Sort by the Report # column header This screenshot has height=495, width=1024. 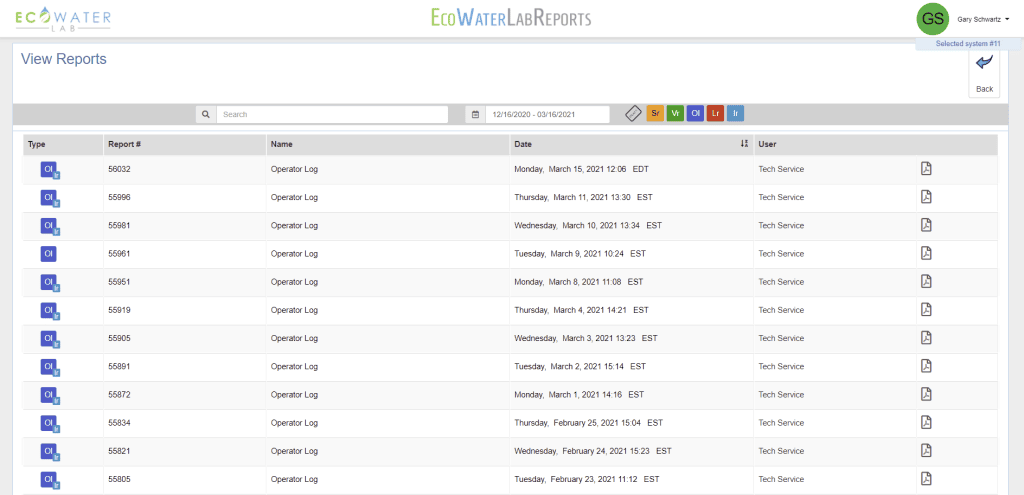(x=185, y=144)
